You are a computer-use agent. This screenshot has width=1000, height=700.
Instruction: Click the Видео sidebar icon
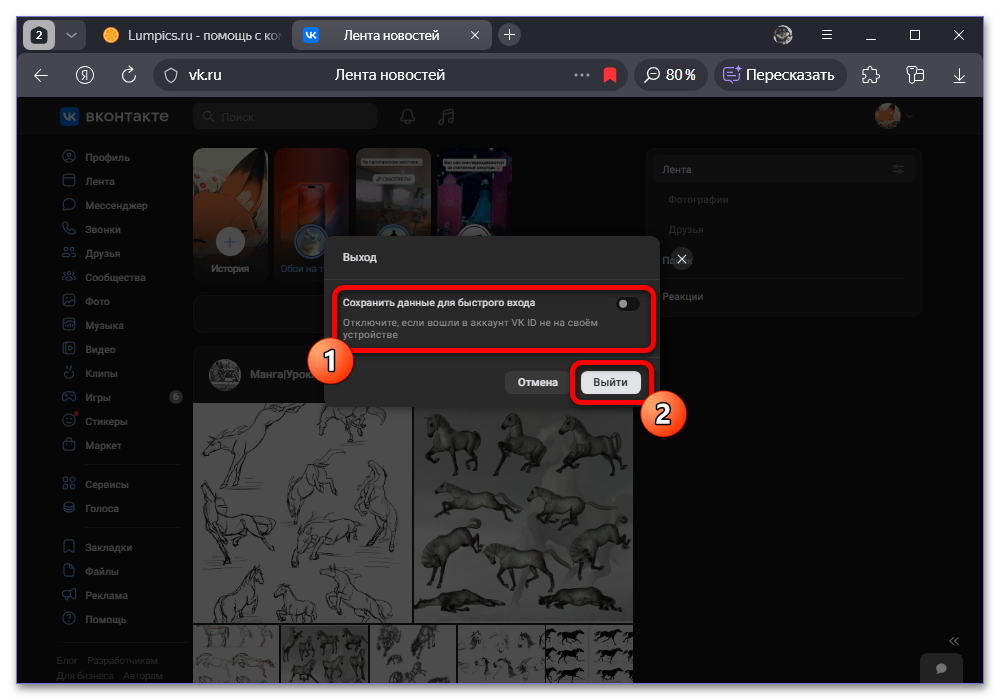point(69,349)
